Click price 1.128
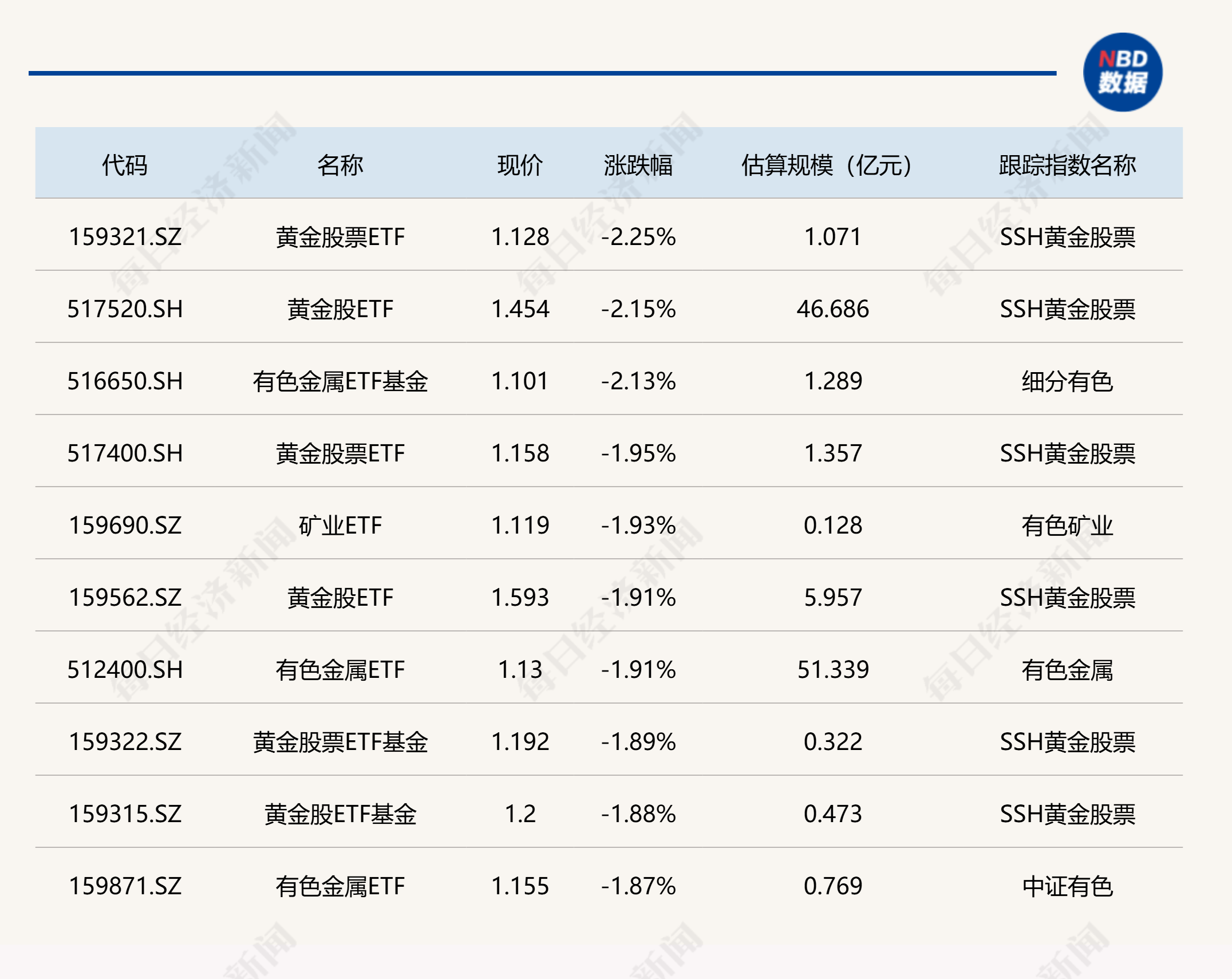1232x979 pixels. pyautogui.click(x=520, y=237)
